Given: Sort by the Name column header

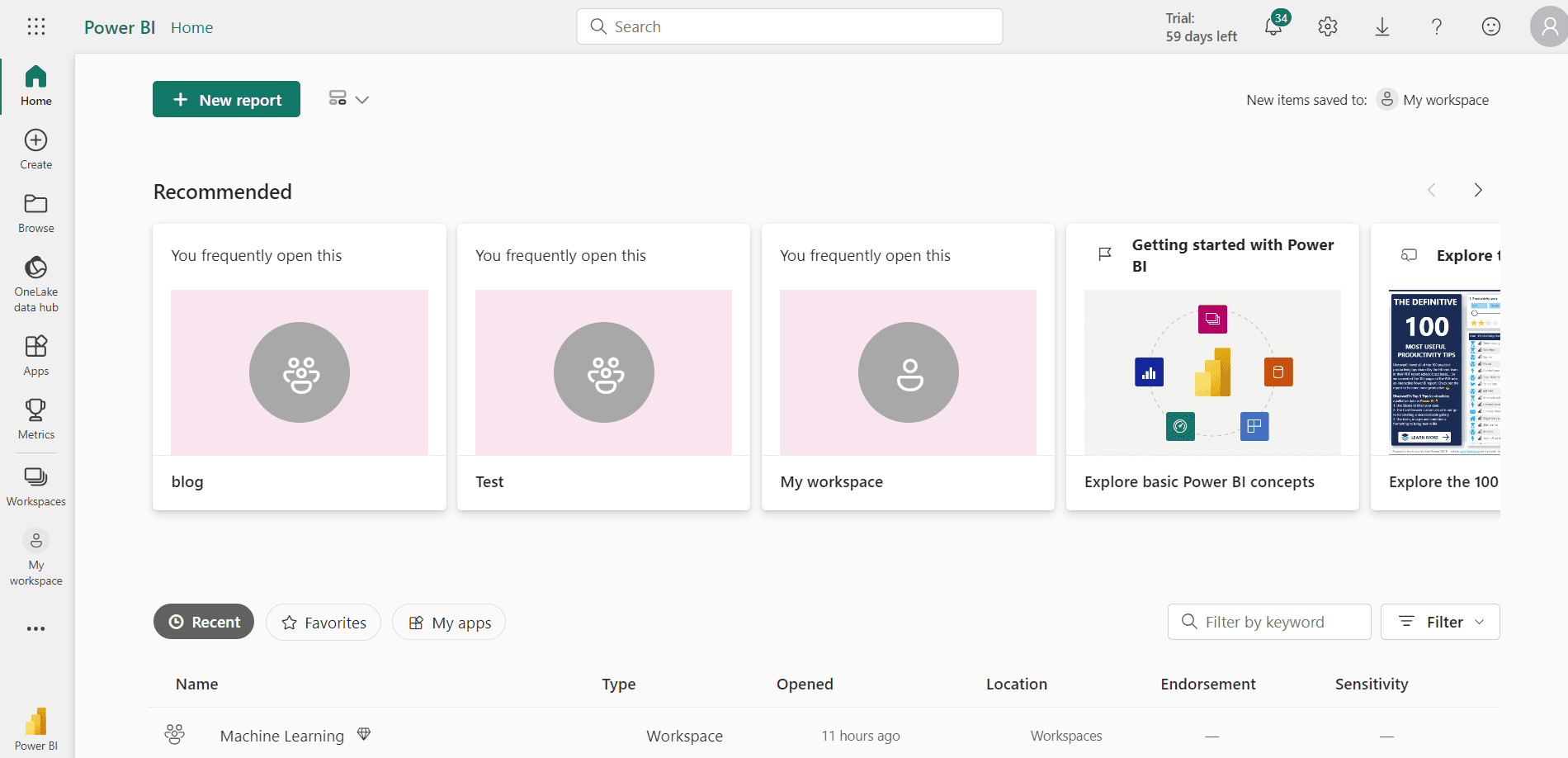Looking at the screenshot, I should (197, 684).
